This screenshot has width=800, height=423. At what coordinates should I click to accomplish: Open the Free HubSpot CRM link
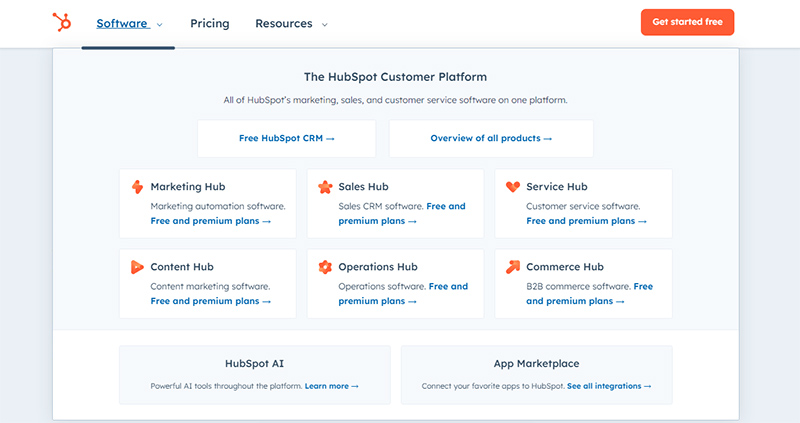coord(287,138)
